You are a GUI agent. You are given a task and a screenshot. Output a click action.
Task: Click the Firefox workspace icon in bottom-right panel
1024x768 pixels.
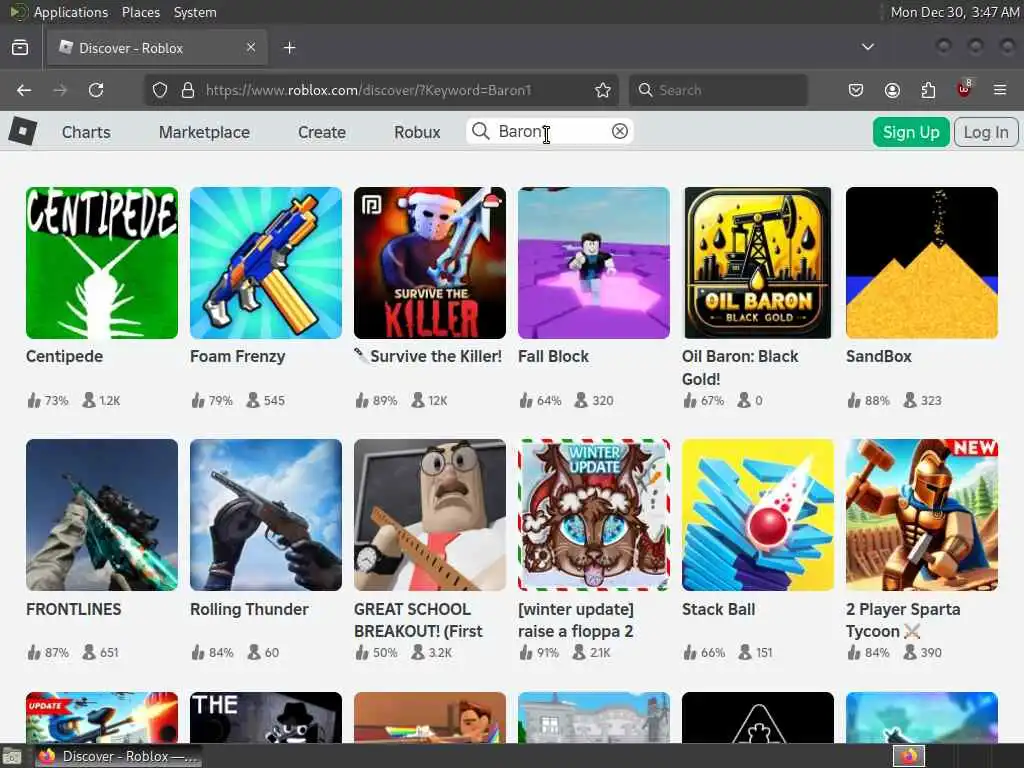pyautogui.click(x=909, y=756)
